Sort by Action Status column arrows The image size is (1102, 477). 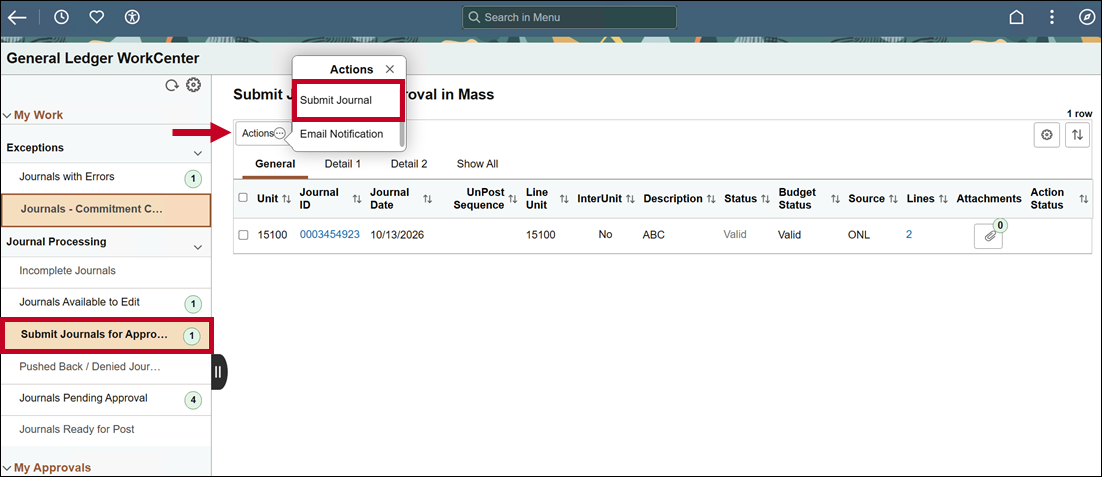pos(1083,199)
